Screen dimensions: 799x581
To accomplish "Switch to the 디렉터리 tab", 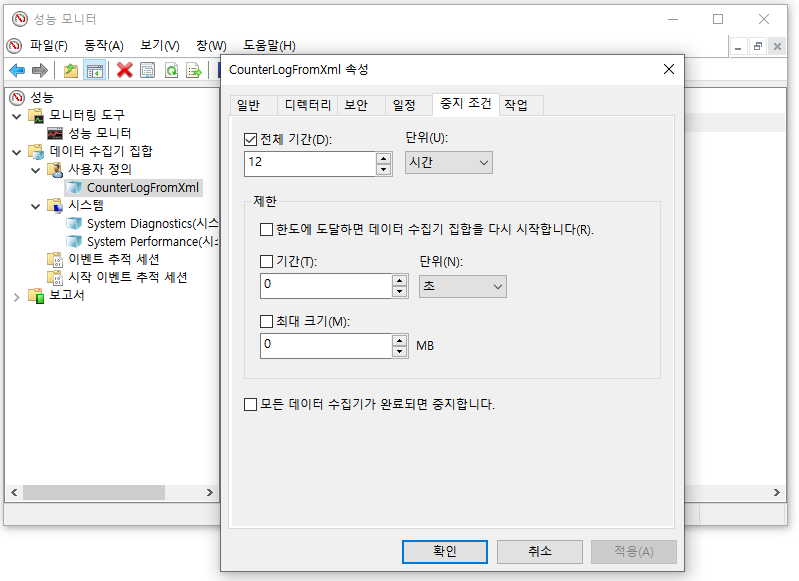I will 308,105.
